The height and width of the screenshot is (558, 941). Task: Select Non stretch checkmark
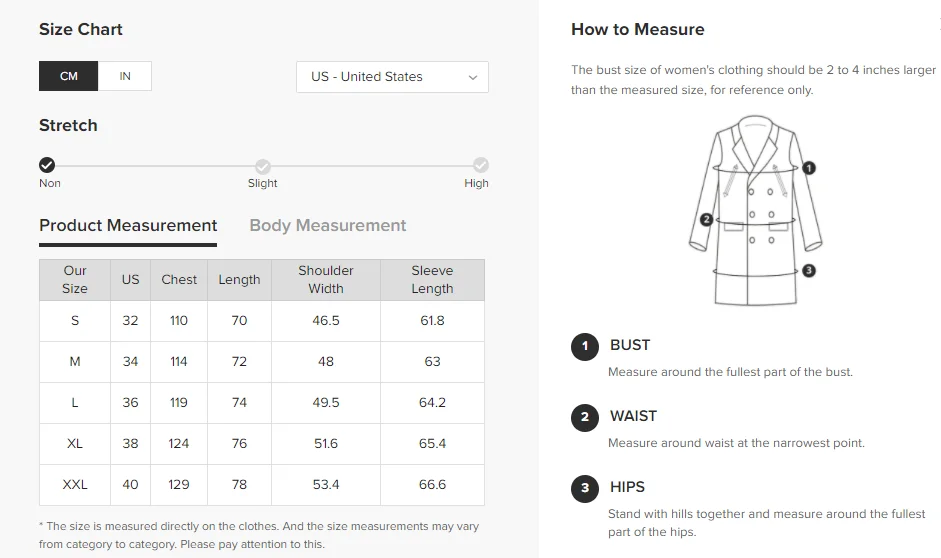[x=47, y=165]
